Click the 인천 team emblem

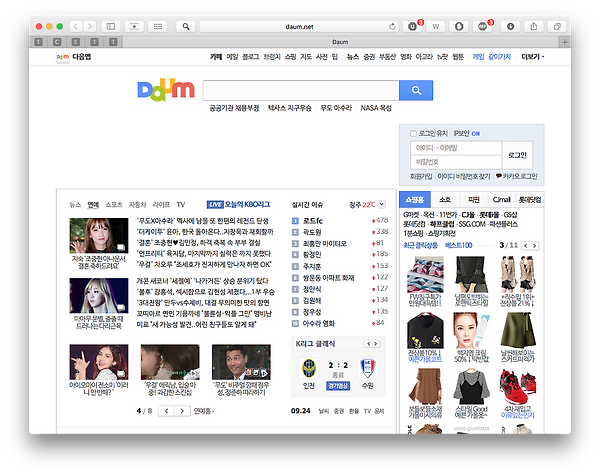point(309,368)
